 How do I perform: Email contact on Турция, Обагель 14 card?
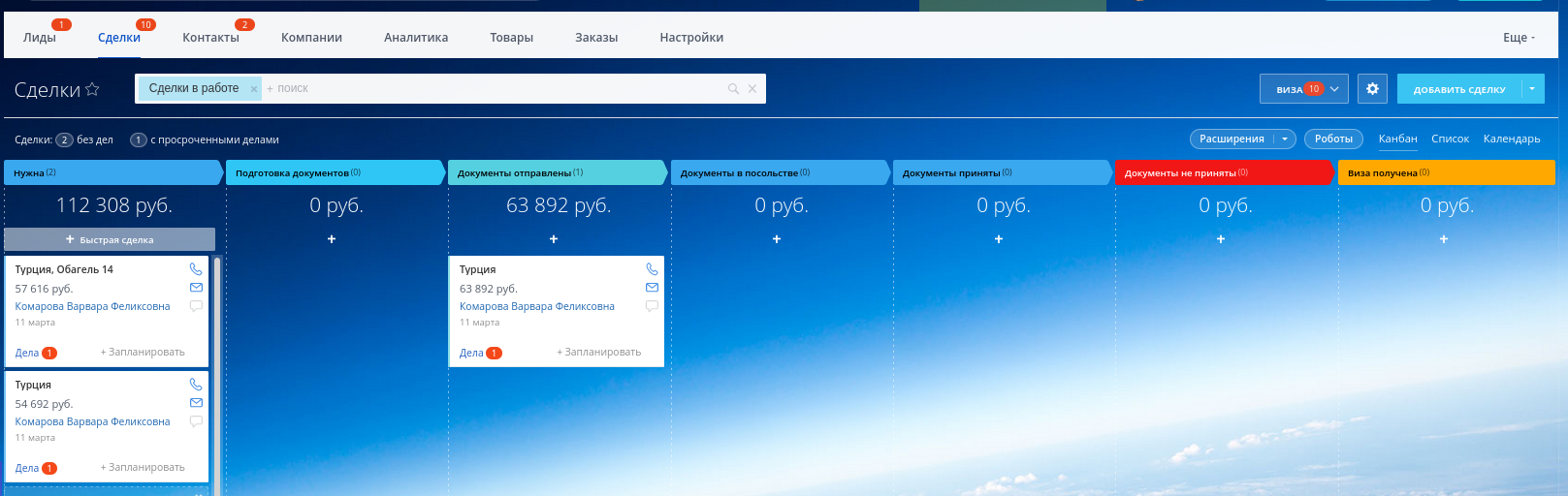tap(196, 288)
